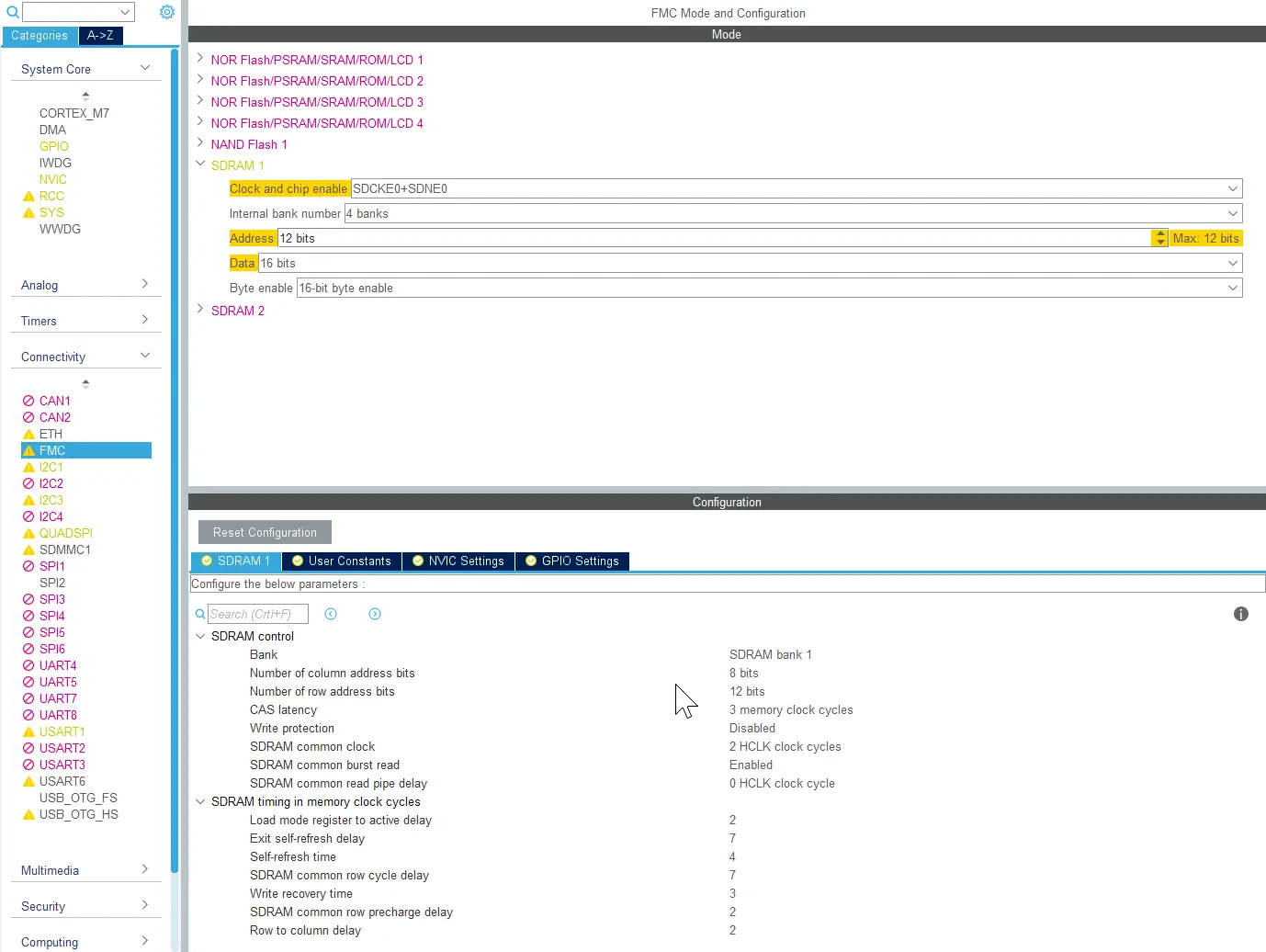Expand the NAND Flash 1 section
The image size is (1266, 952).
(x=200, y=143)
